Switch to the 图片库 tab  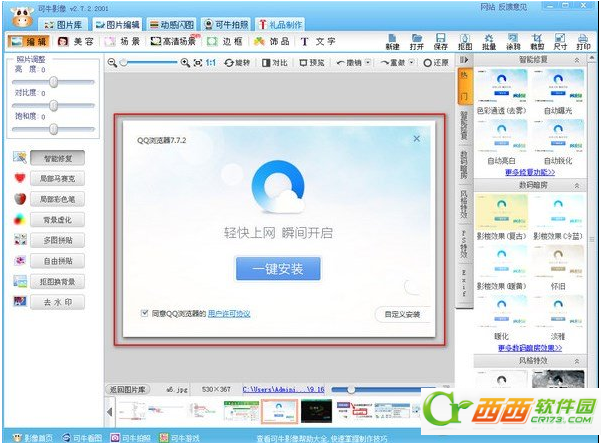pyautogui.click(x=63, y=25)
